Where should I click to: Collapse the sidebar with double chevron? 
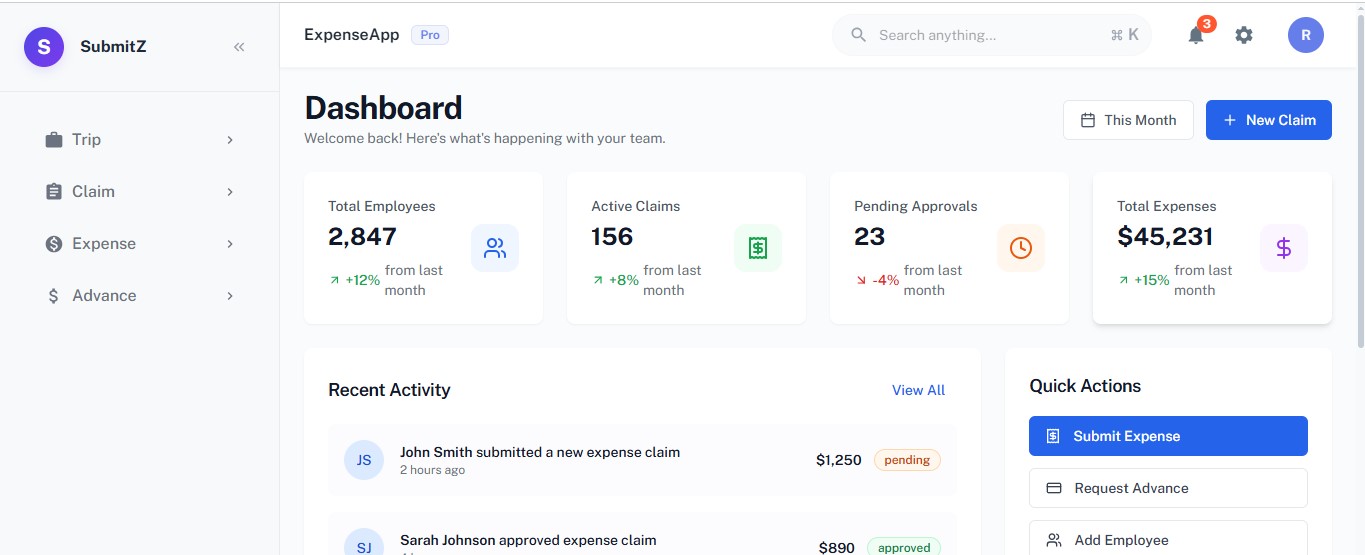click(239, 46)
